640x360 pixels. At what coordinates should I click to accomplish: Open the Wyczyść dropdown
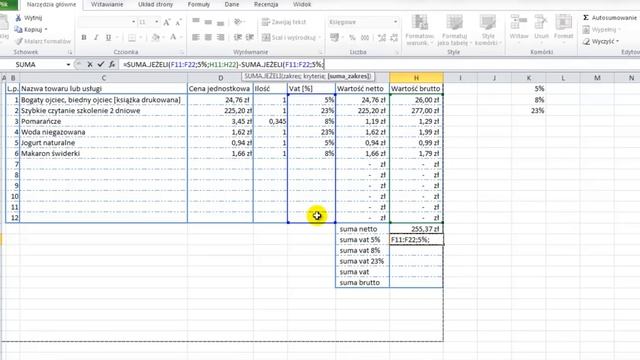[x=600, y=41]
